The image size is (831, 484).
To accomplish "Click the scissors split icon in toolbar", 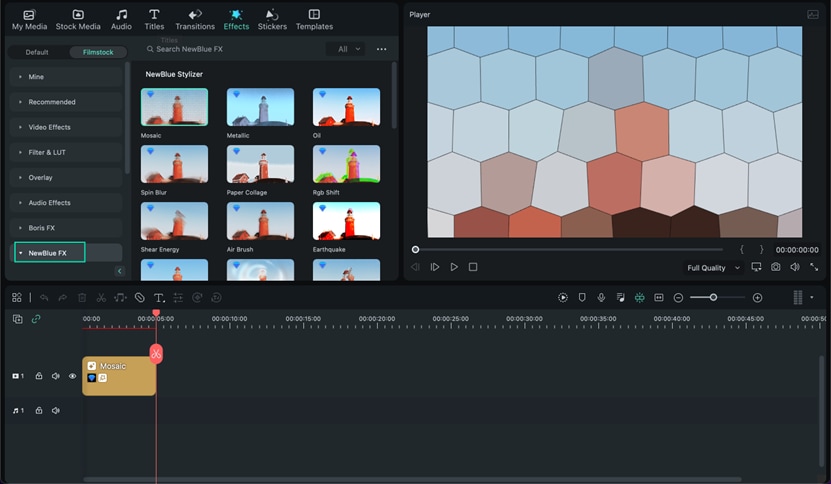I will pyautogui.click(x=101, y=298).
